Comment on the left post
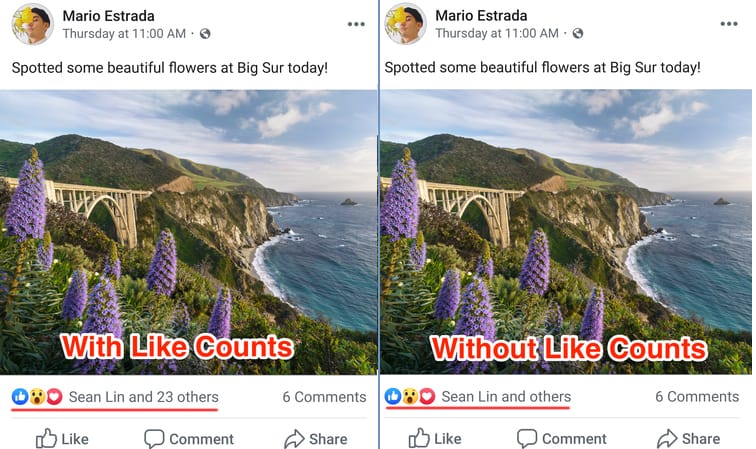The image size is (756, 449). tap(188, 438)
